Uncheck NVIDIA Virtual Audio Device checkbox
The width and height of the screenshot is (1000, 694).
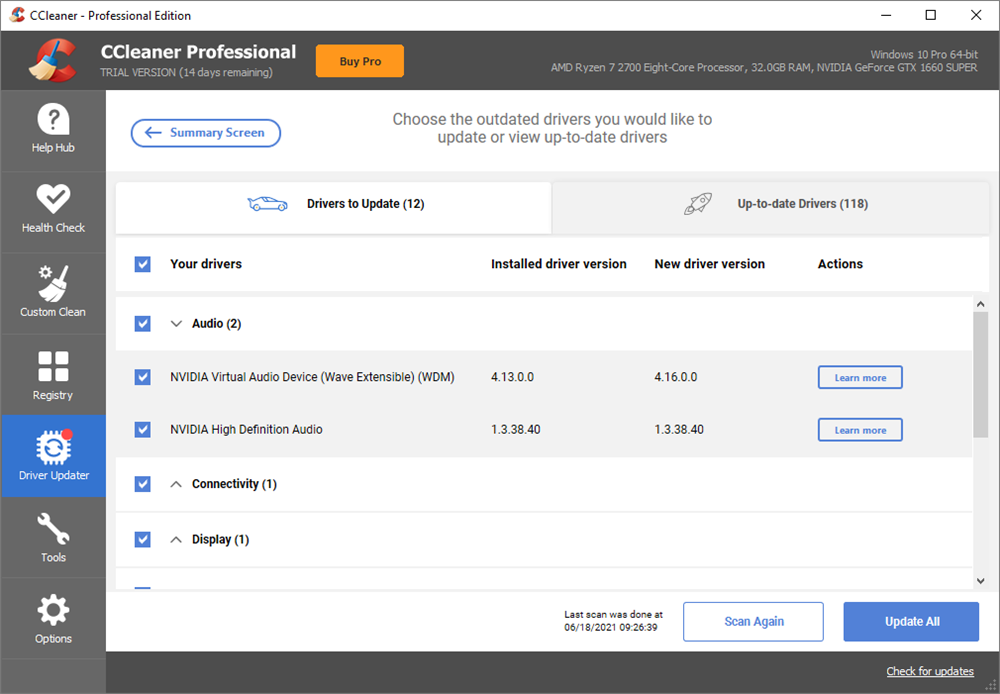[143, 377]
